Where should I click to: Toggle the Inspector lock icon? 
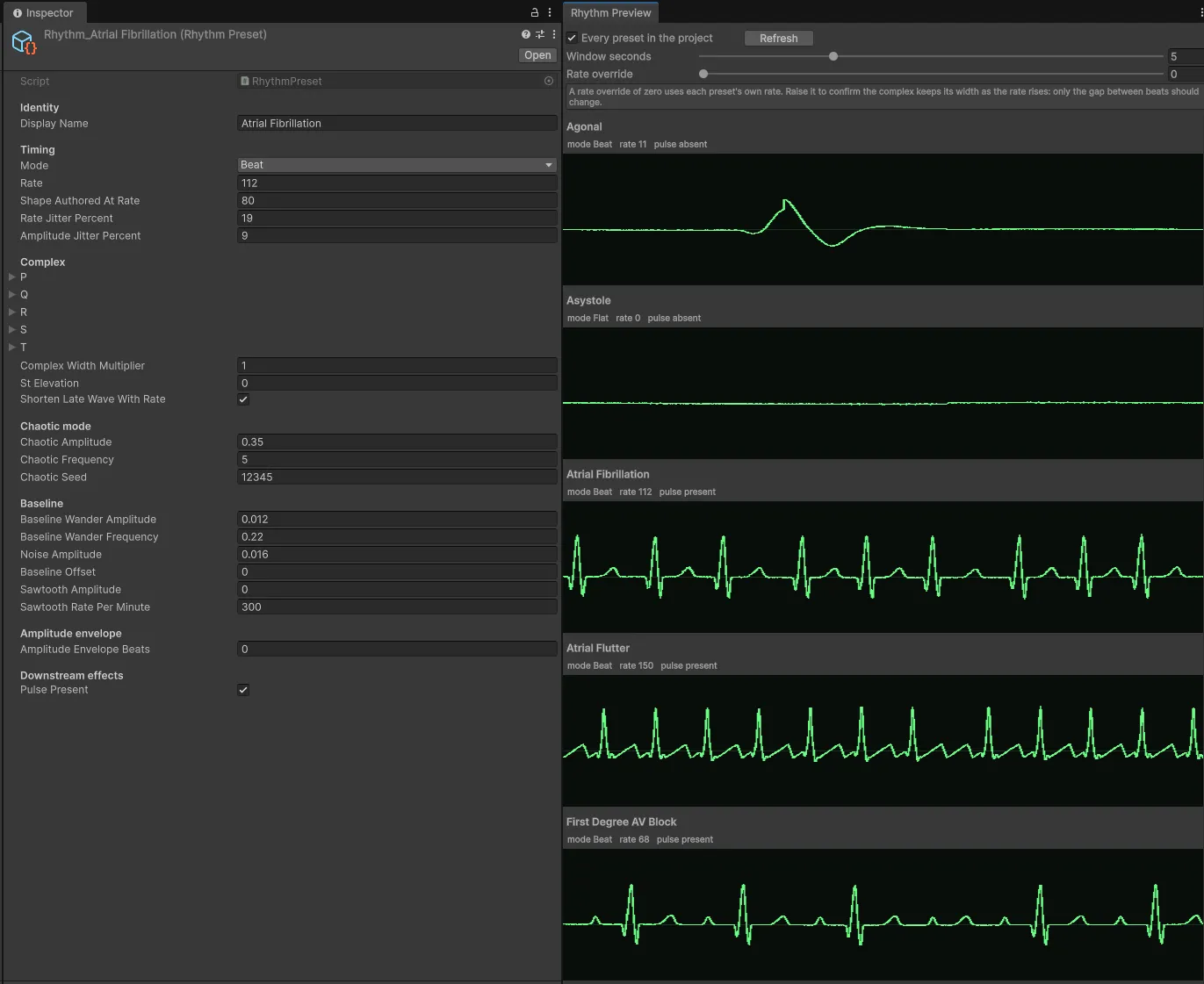click(534, 12)
